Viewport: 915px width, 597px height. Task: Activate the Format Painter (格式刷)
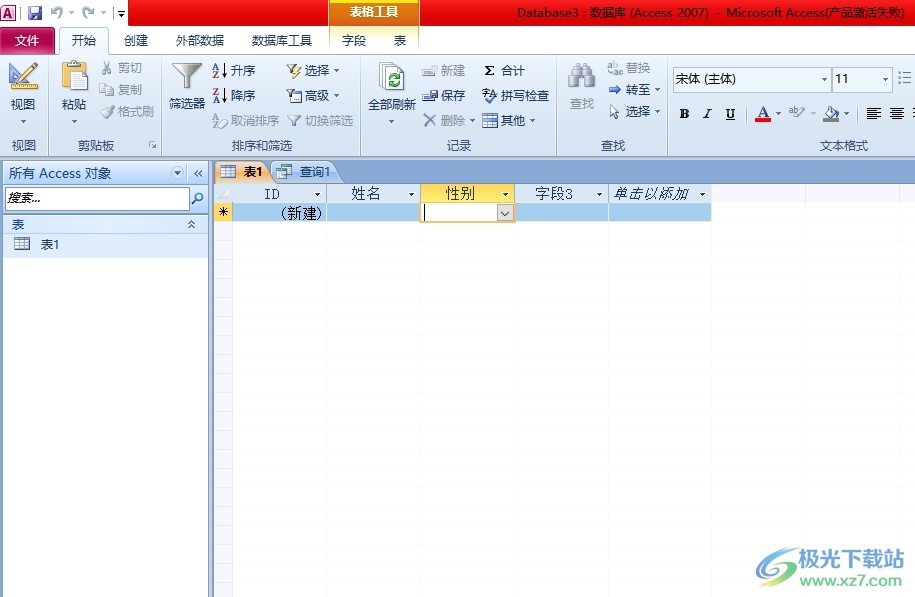[x=127, y=111]
